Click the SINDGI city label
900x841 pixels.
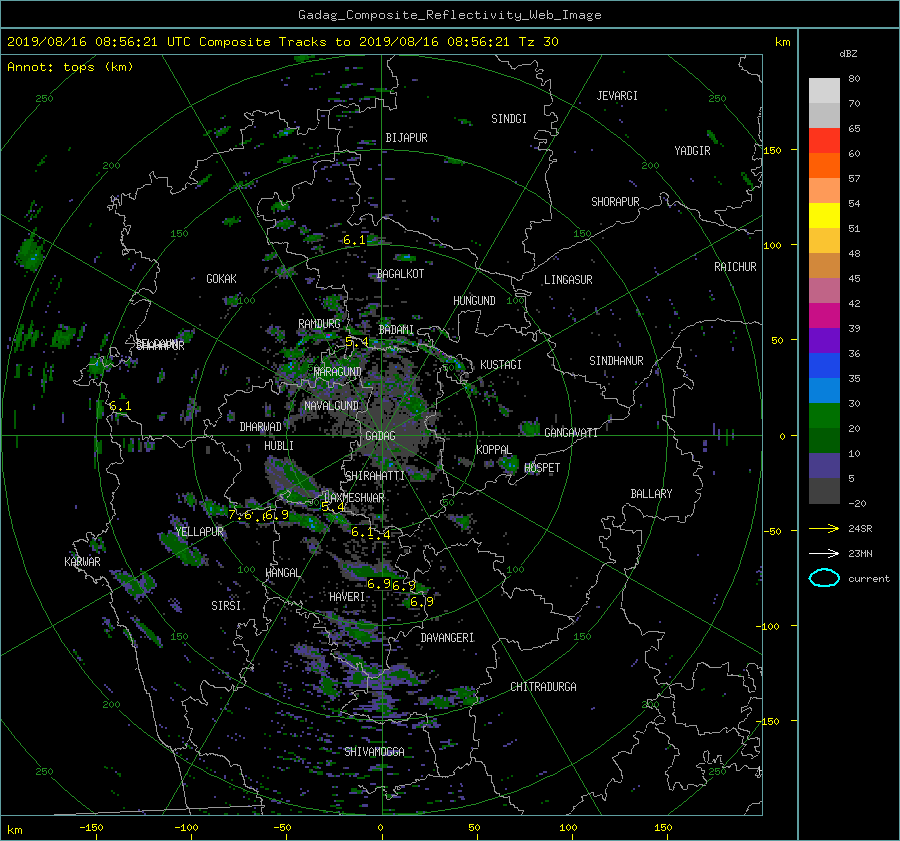point(509,119)
